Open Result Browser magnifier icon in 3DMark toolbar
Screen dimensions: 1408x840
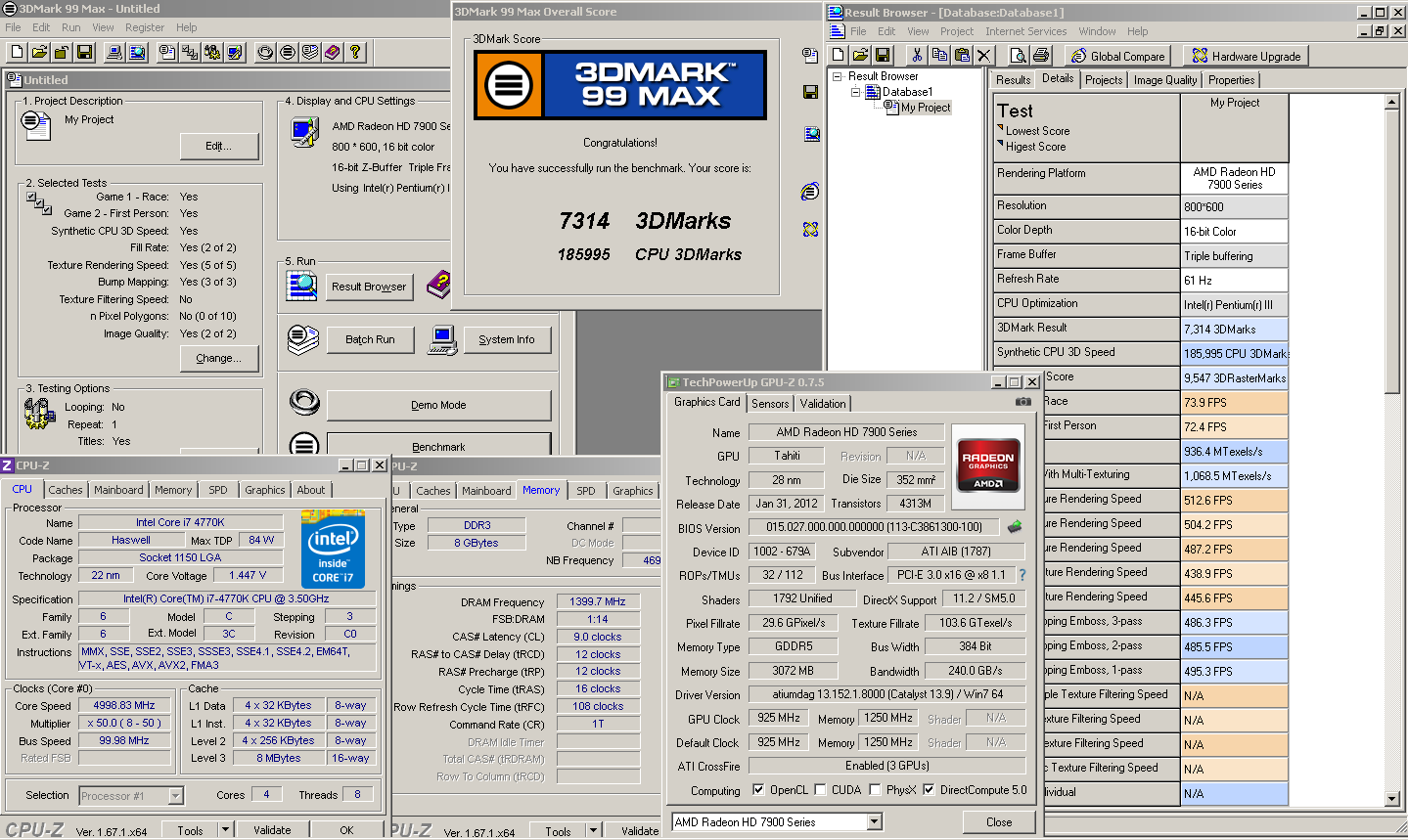pos(137,53)
